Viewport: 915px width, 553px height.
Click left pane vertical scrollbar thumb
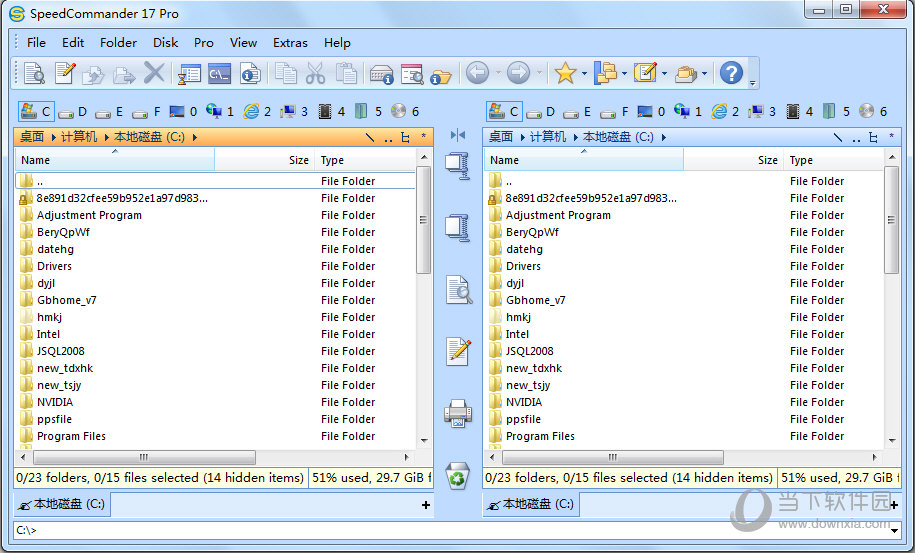(424, 220)
